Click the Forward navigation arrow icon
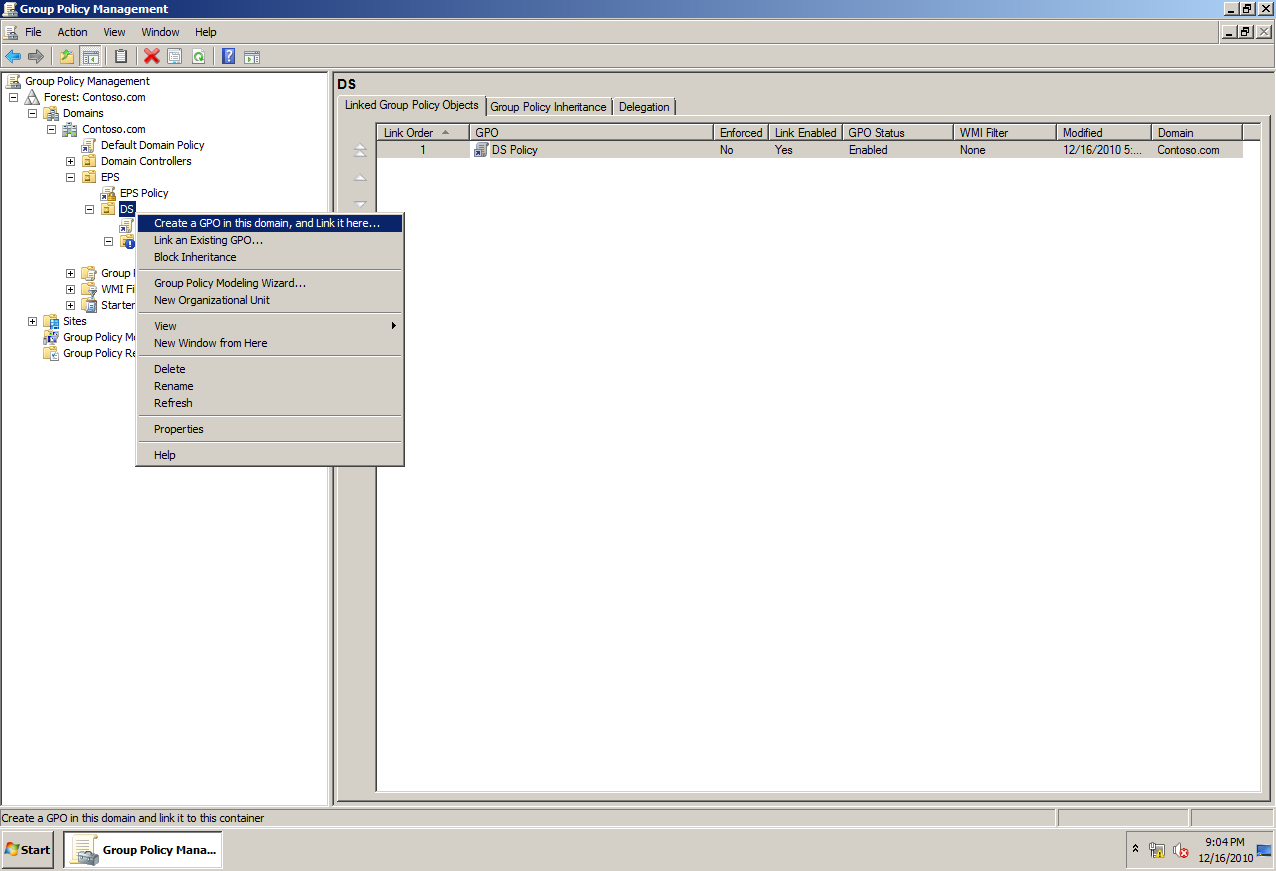The height and width of the screenshot is (871, 1276). click(39, 56)
